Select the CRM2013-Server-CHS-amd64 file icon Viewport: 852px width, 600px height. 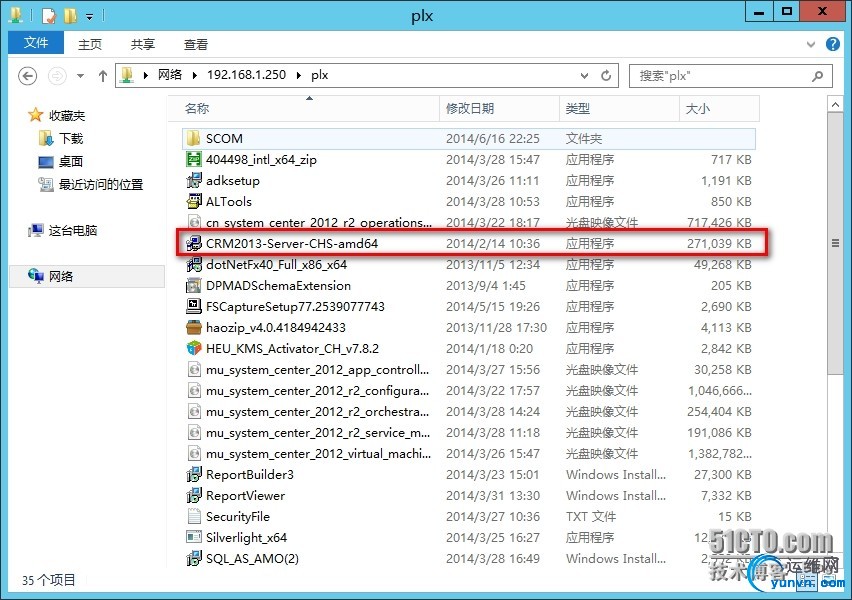tap(193, 243)
